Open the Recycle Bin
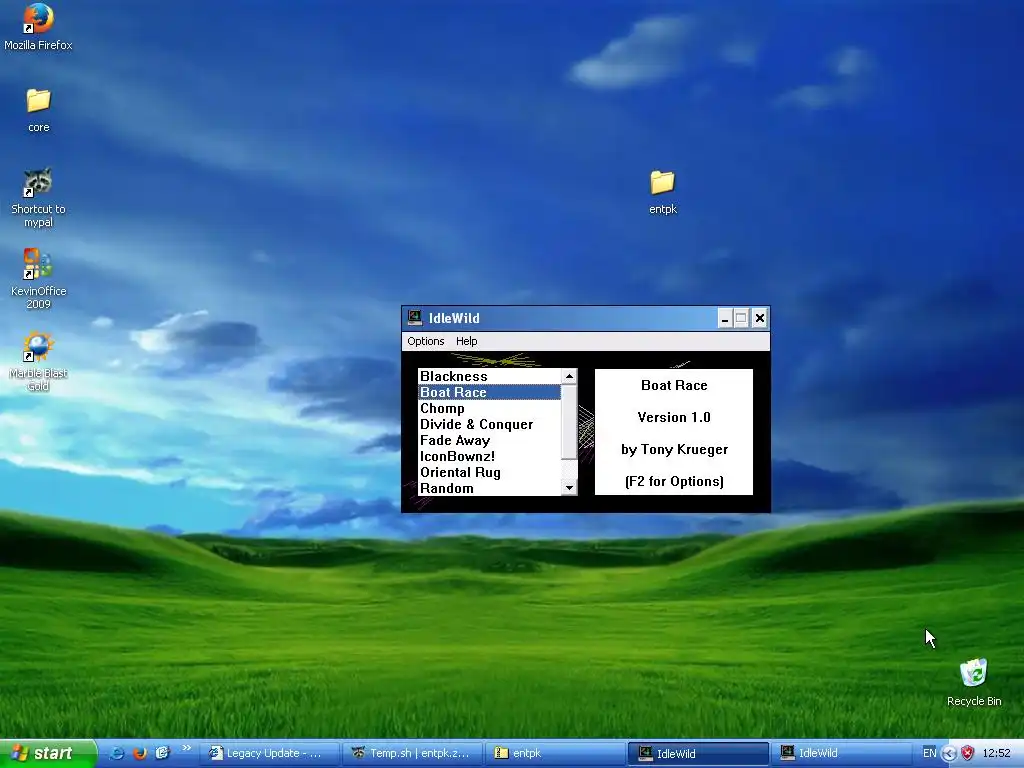 [974, 682]
